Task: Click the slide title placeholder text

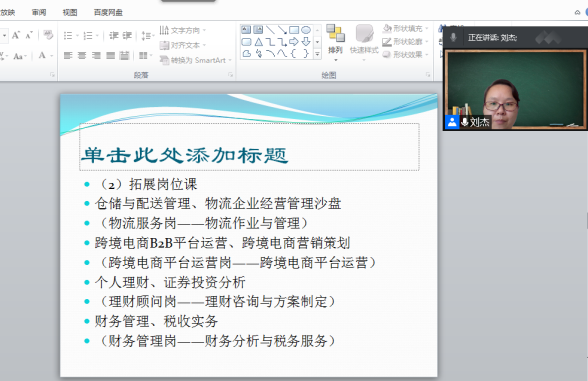Action: (185, 155)
